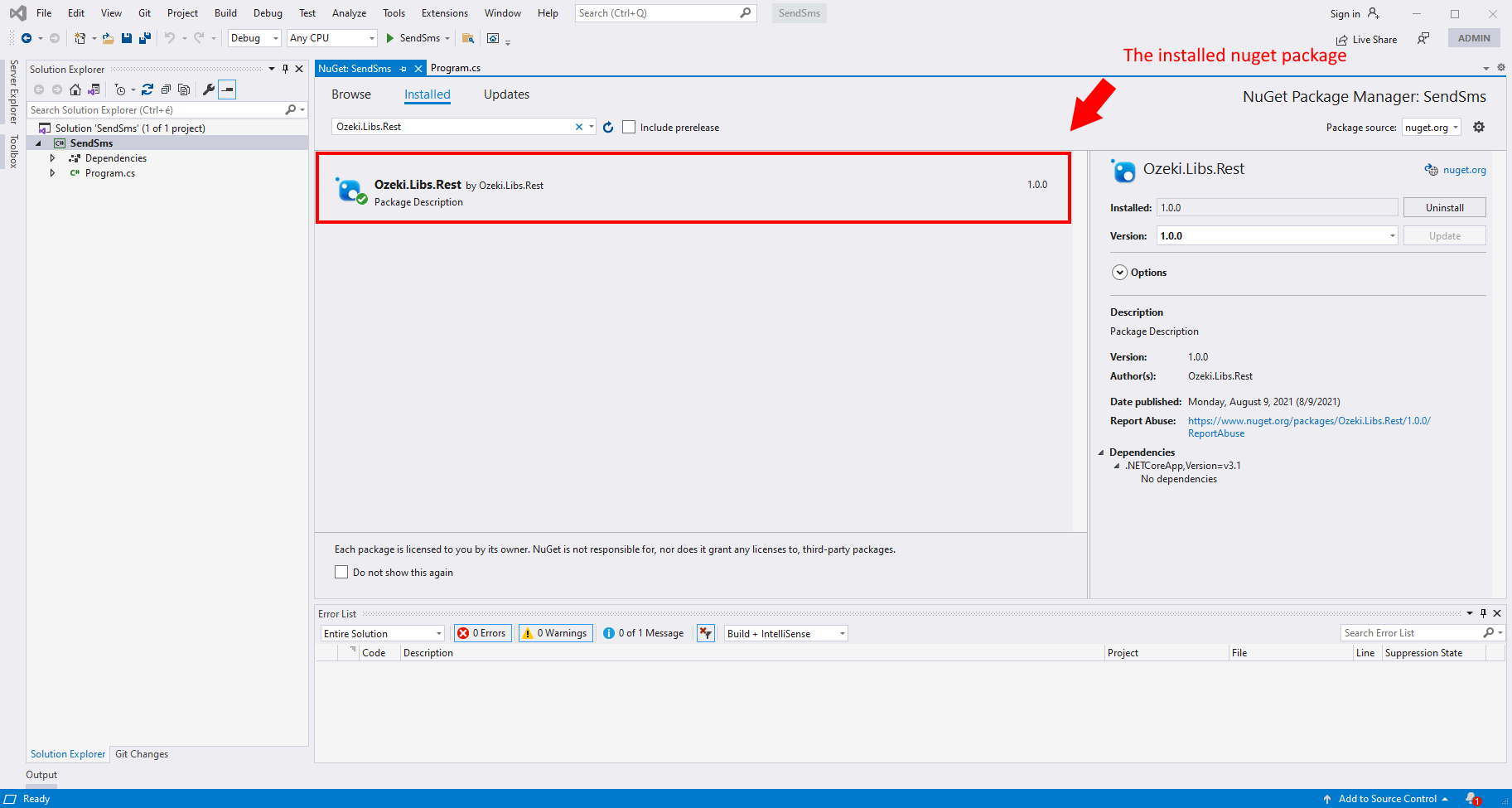Clear the Ozeki.Libs.Rest search text
The image size is (1512, 808).
(x=579, y=127)
